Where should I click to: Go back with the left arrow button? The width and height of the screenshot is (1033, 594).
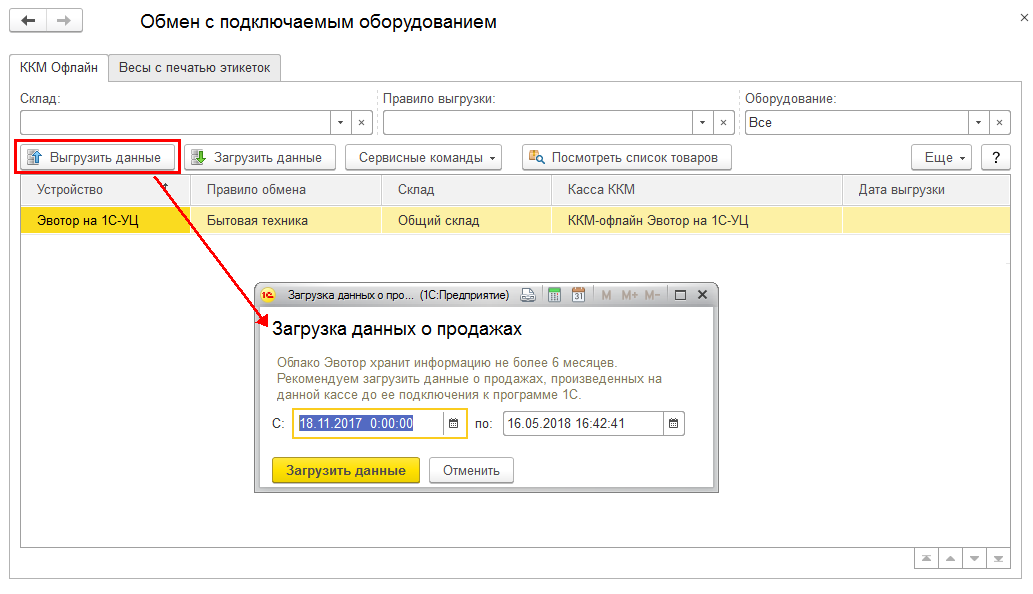click(x=28, y=20)
